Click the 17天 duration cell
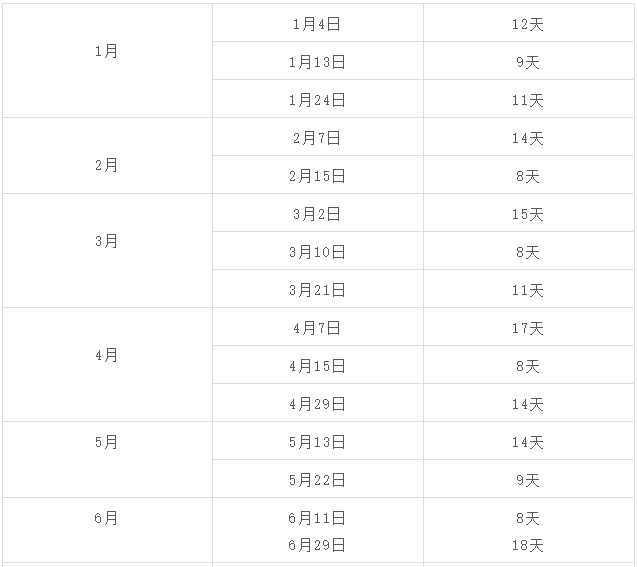 coord(527,328)
